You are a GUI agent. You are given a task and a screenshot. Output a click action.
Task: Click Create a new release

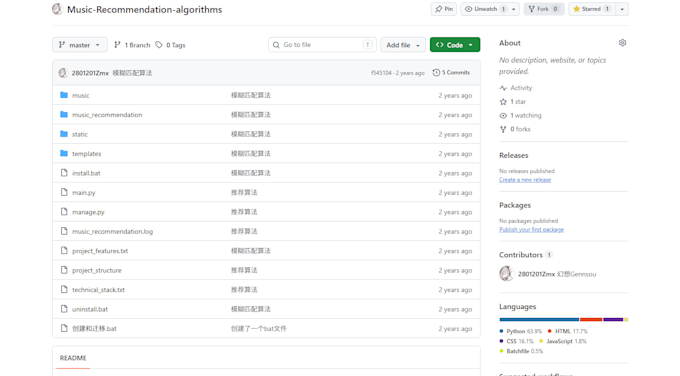coord(525,180)
